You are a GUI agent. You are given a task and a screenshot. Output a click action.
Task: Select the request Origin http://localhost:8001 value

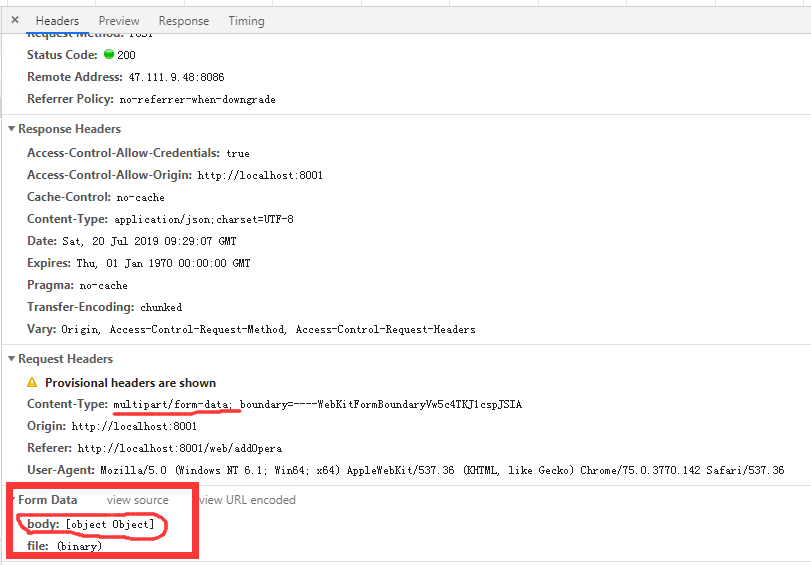point(134,426)
